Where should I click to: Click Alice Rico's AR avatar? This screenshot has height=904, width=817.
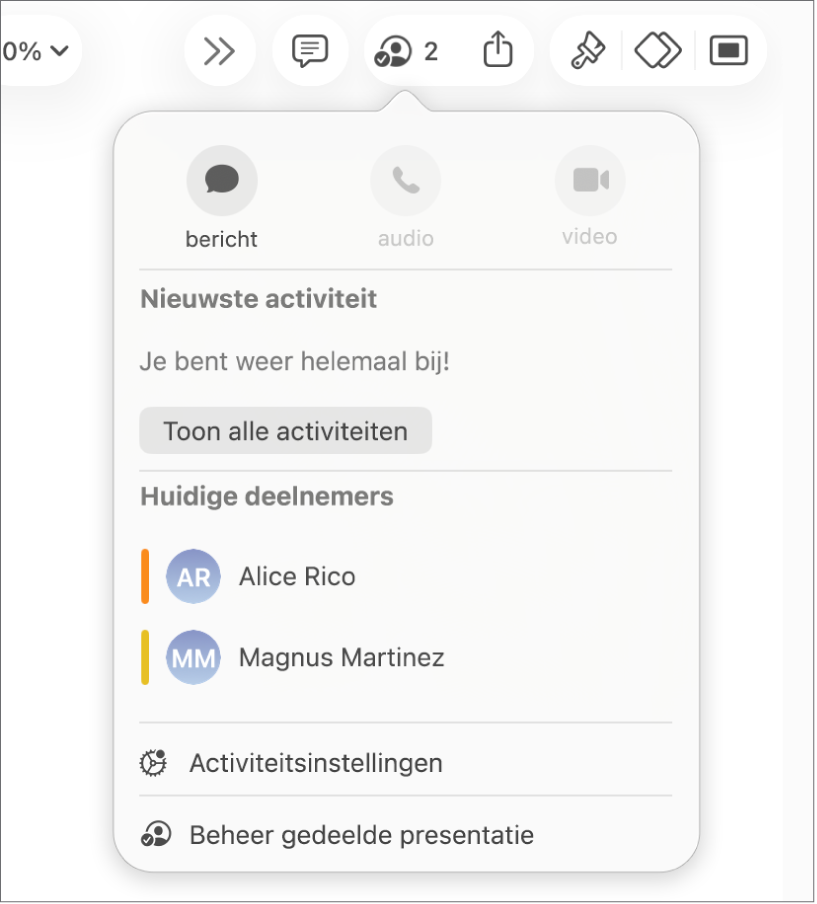pos(193,577)
